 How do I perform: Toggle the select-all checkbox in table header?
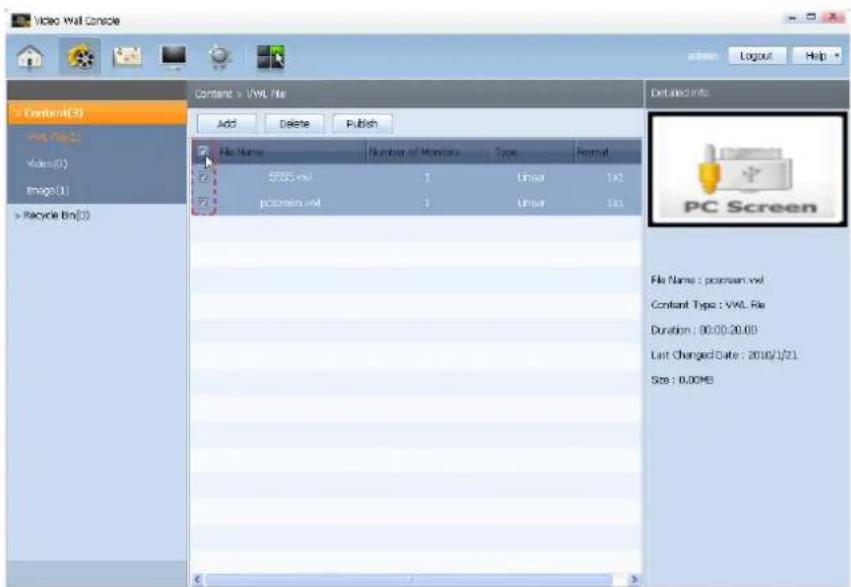[x=203, y=151]
